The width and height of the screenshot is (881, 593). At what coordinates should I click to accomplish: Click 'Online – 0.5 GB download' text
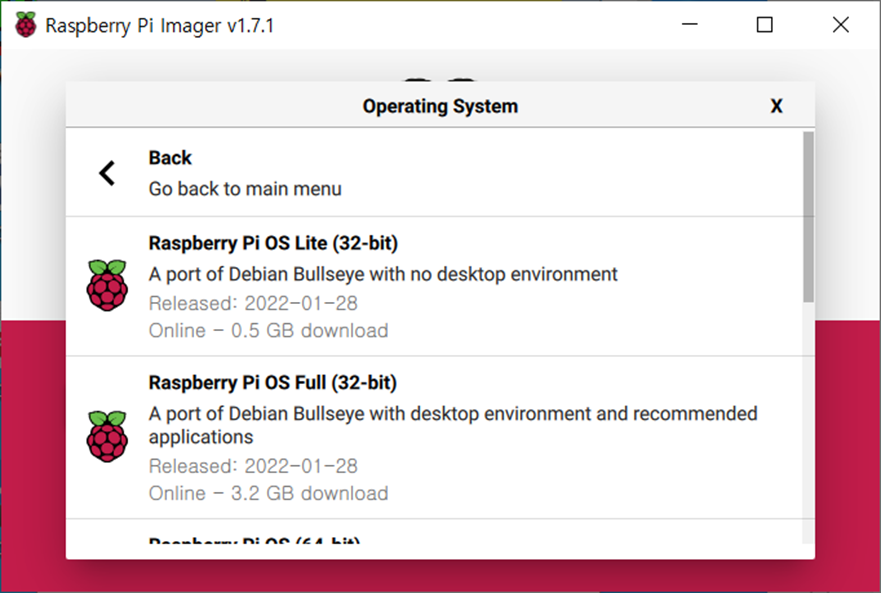(269, 331)
